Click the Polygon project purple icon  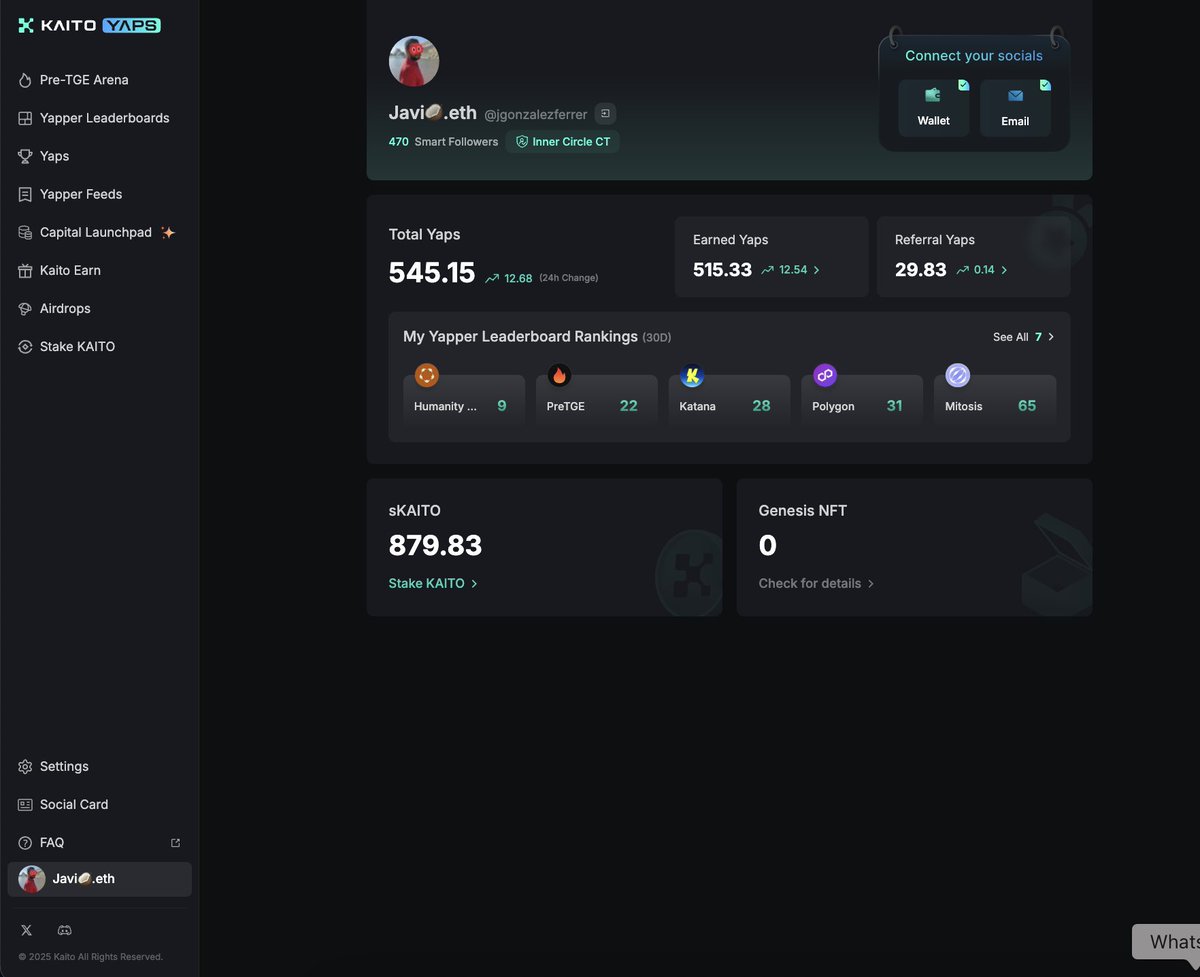[825, 376]
